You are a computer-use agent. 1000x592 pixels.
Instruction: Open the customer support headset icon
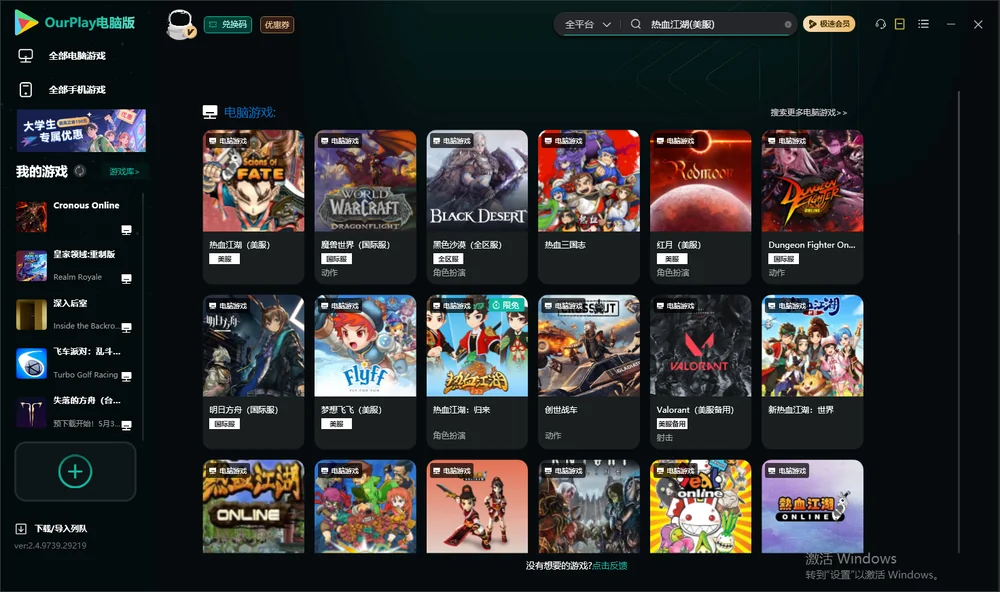tap(881, 24)
